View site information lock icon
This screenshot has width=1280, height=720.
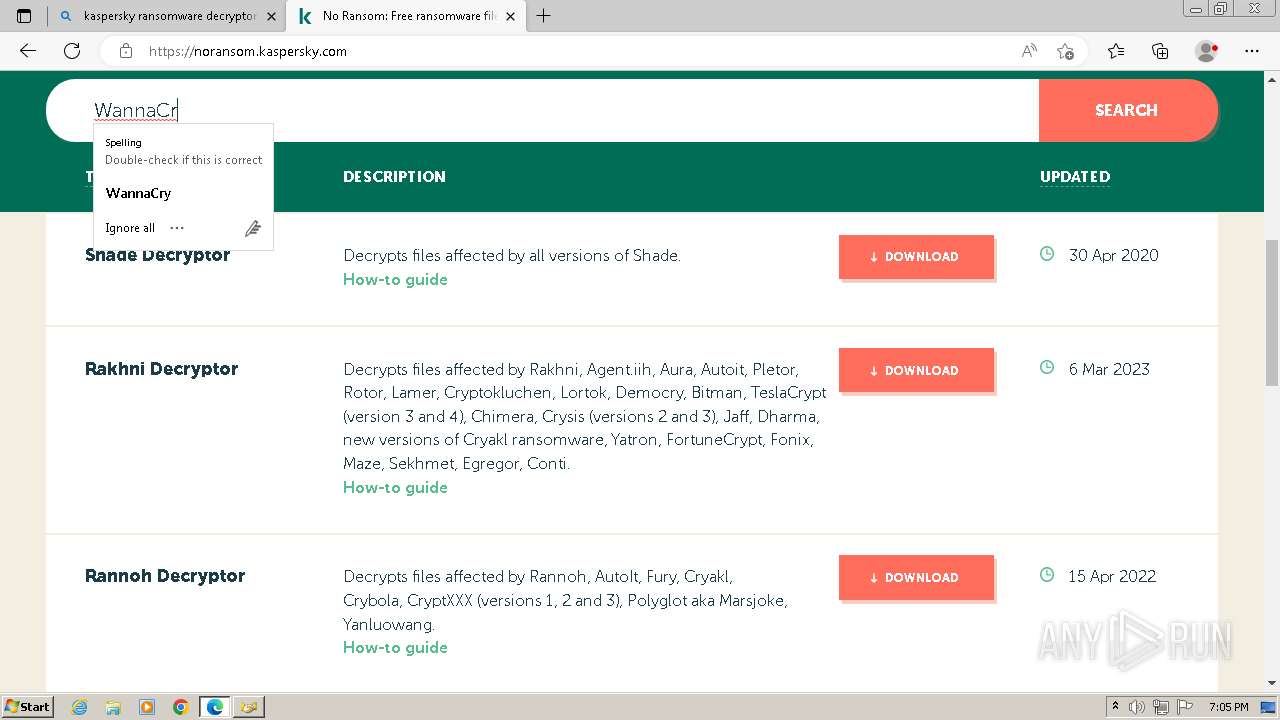click(126, 51)
